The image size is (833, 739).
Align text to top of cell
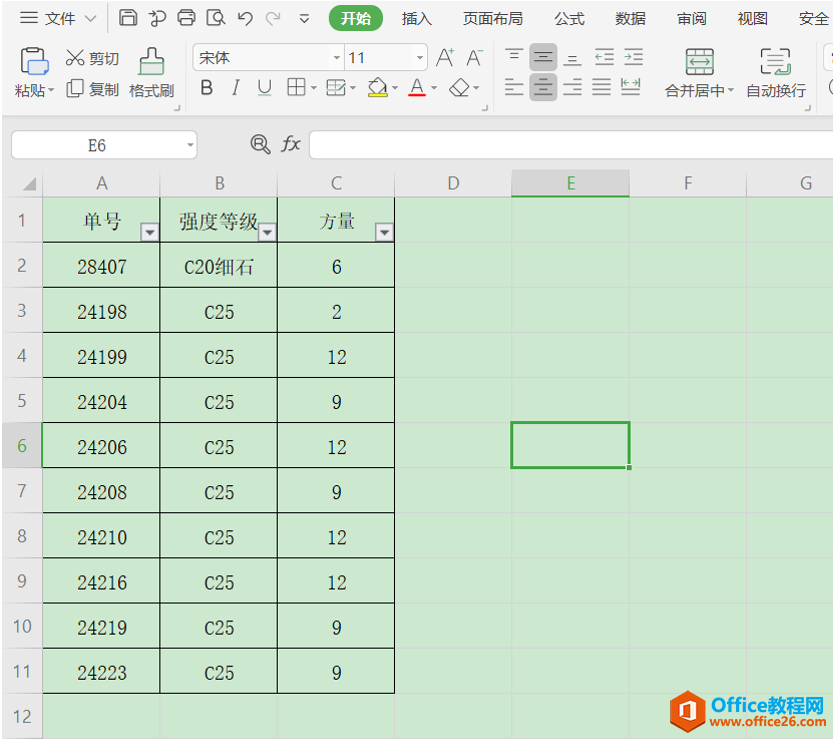click(x=514, y=57)
